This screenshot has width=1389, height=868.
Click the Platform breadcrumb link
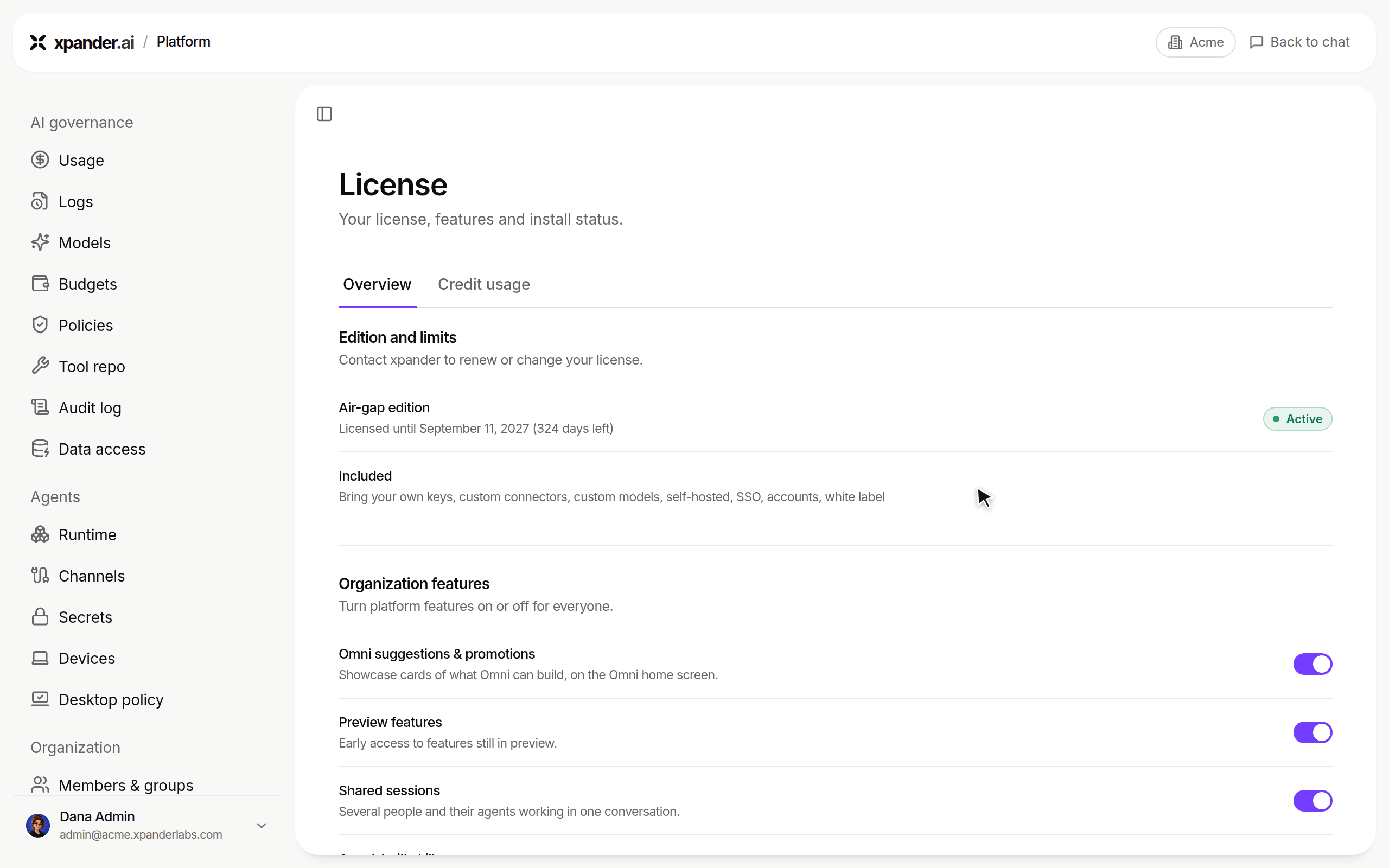tap(183, 42)
